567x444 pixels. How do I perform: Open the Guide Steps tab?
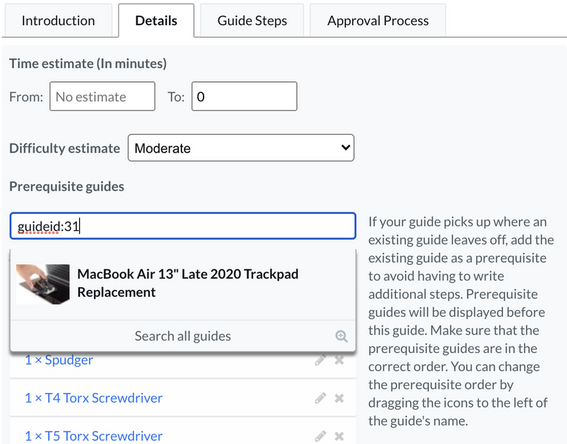252,21
